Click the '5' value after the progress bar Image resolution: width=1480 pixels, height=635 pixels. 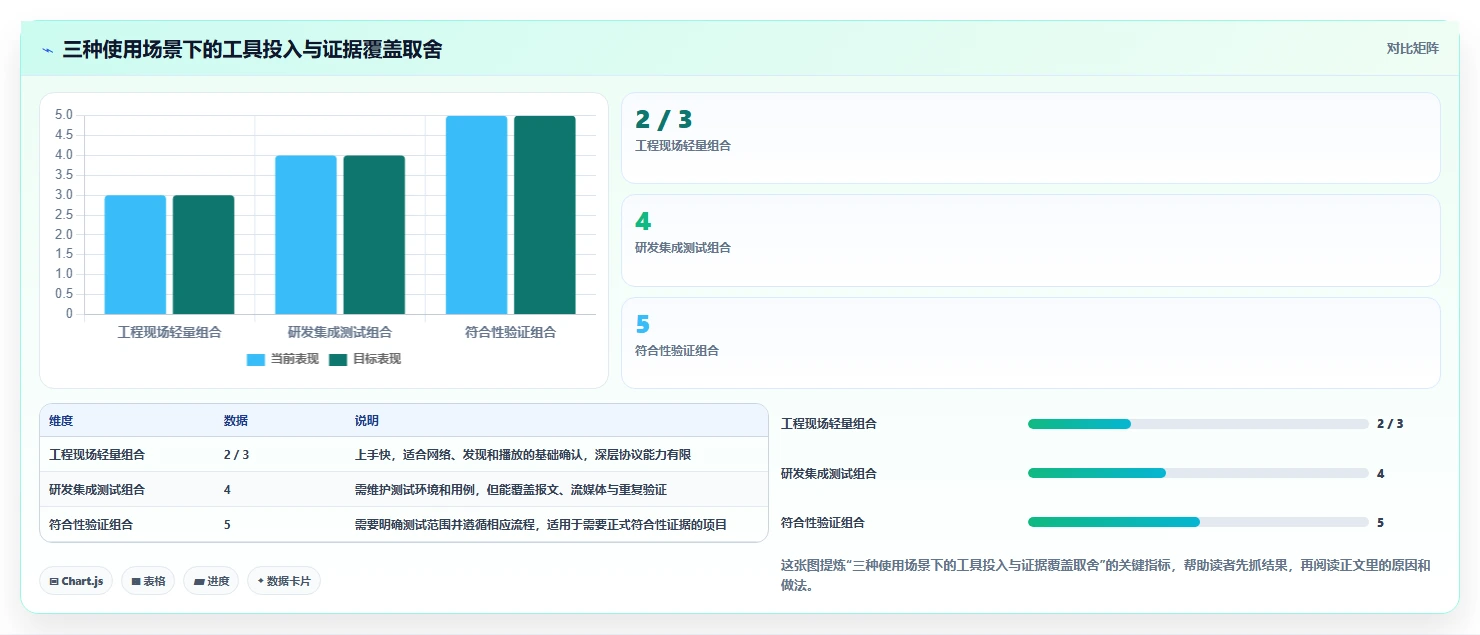point(1381,522)
